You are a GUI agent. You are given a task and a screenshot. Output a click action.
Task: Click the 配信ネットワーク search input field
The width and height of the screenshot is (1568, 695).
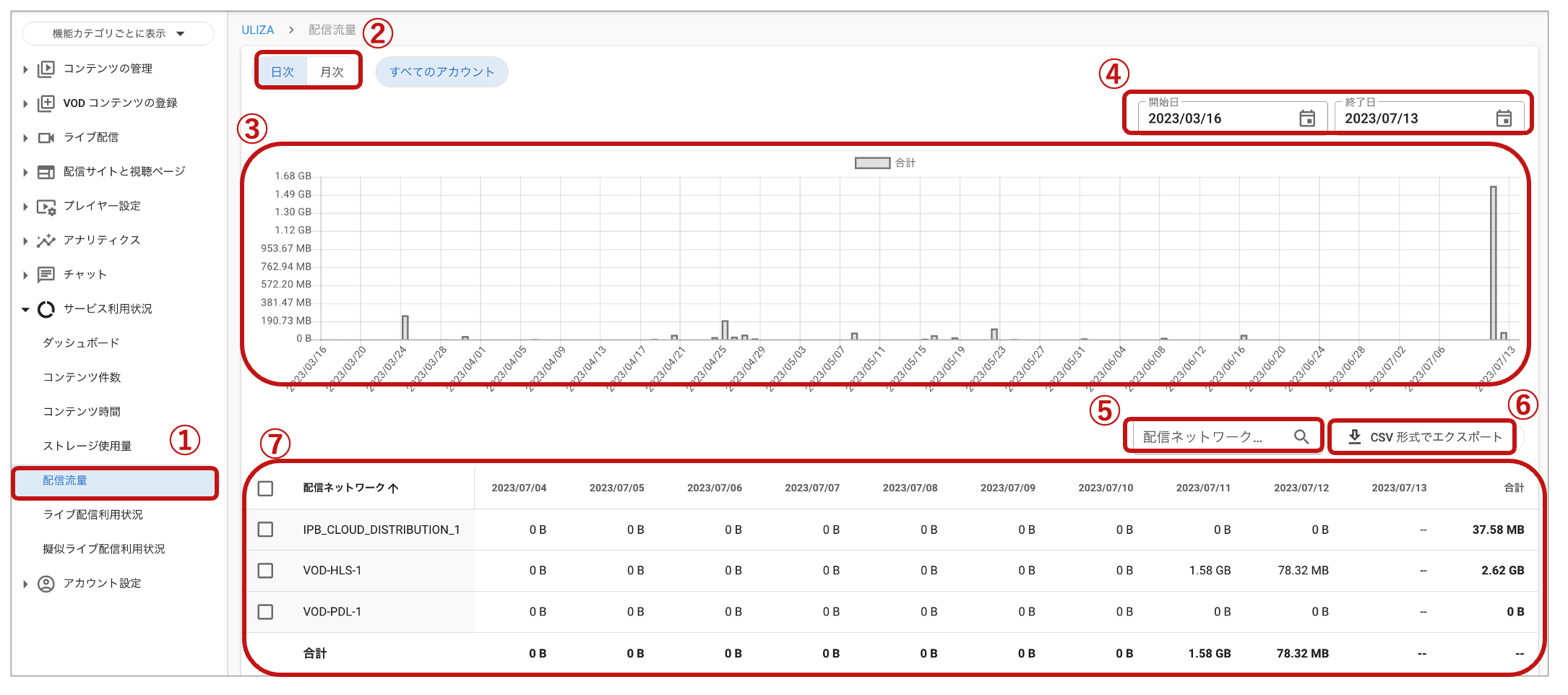click(x=1210, y=437)
